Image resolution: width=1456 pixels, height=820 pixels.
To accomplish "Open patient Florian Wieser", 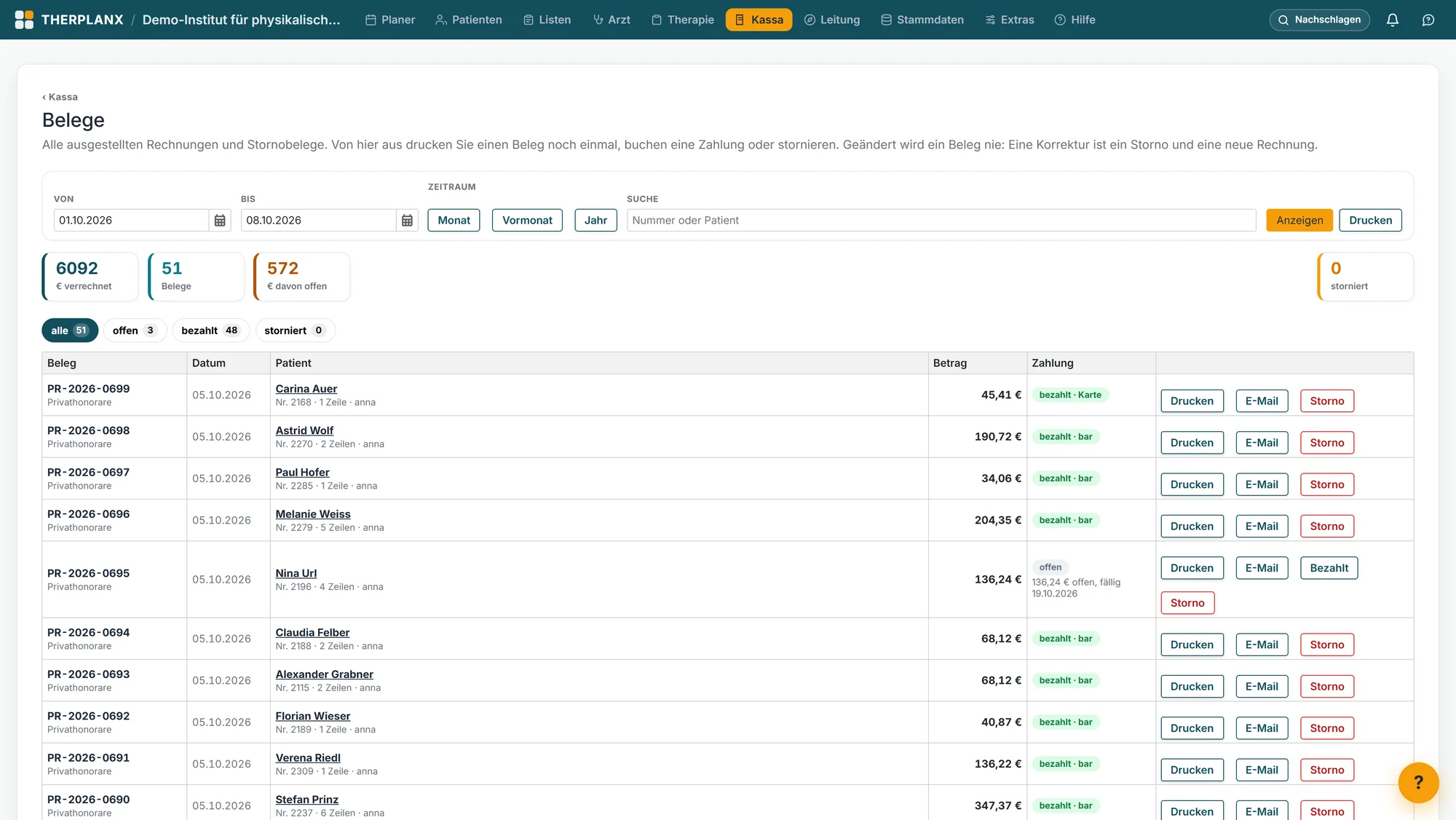I will click(x=312, y=716).
